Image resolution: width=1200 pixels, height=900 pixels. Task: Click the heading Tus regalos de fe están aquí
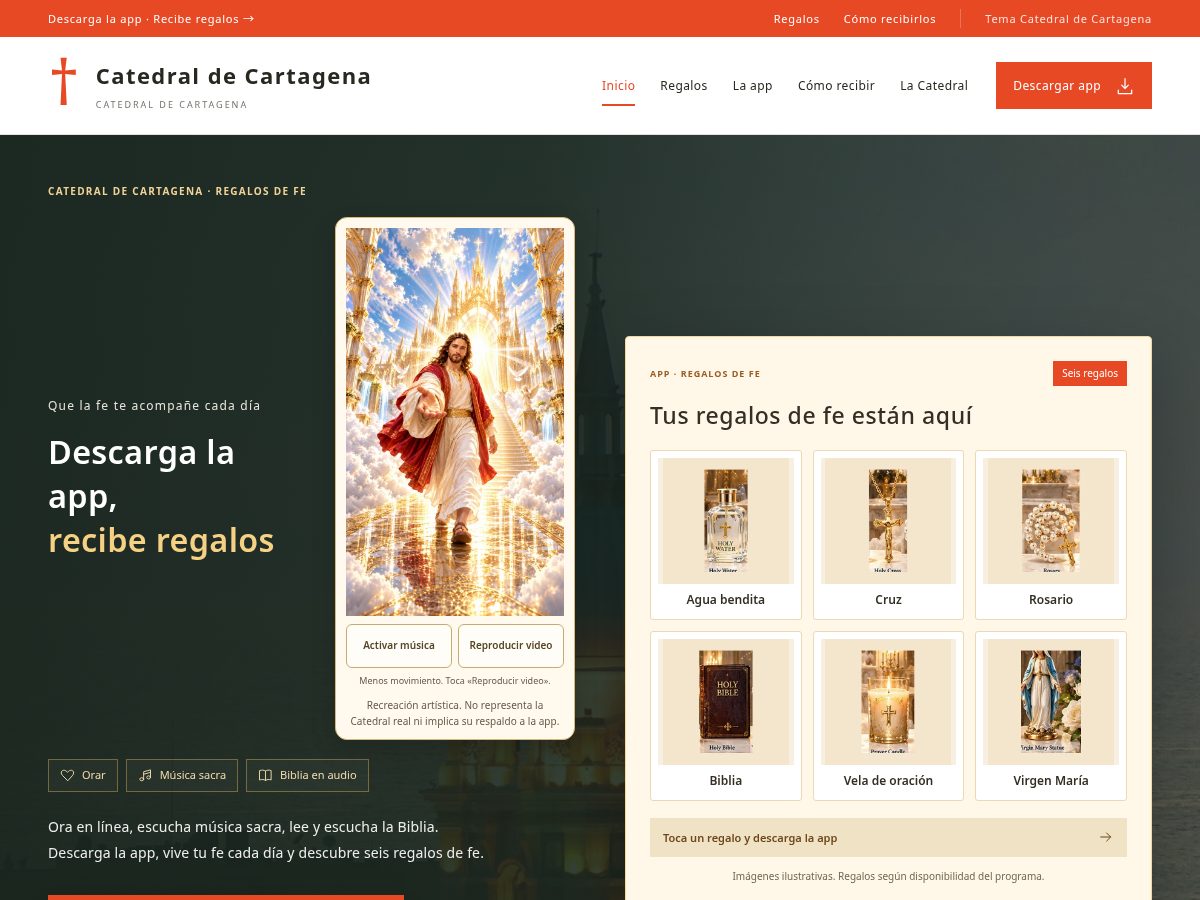click(811, 416)
